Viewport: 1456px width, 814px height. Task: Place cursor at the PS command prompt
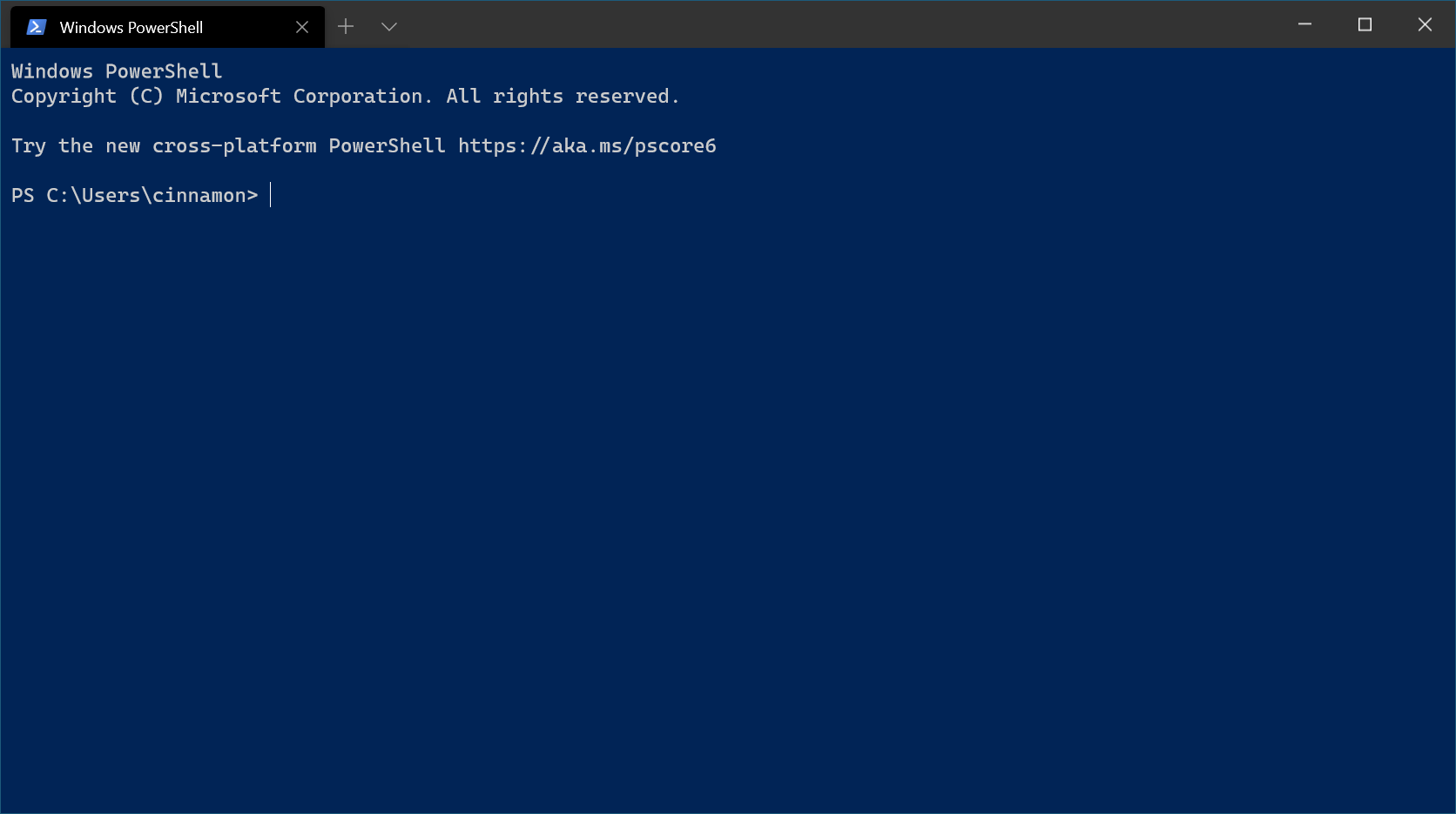pos(272,195)
